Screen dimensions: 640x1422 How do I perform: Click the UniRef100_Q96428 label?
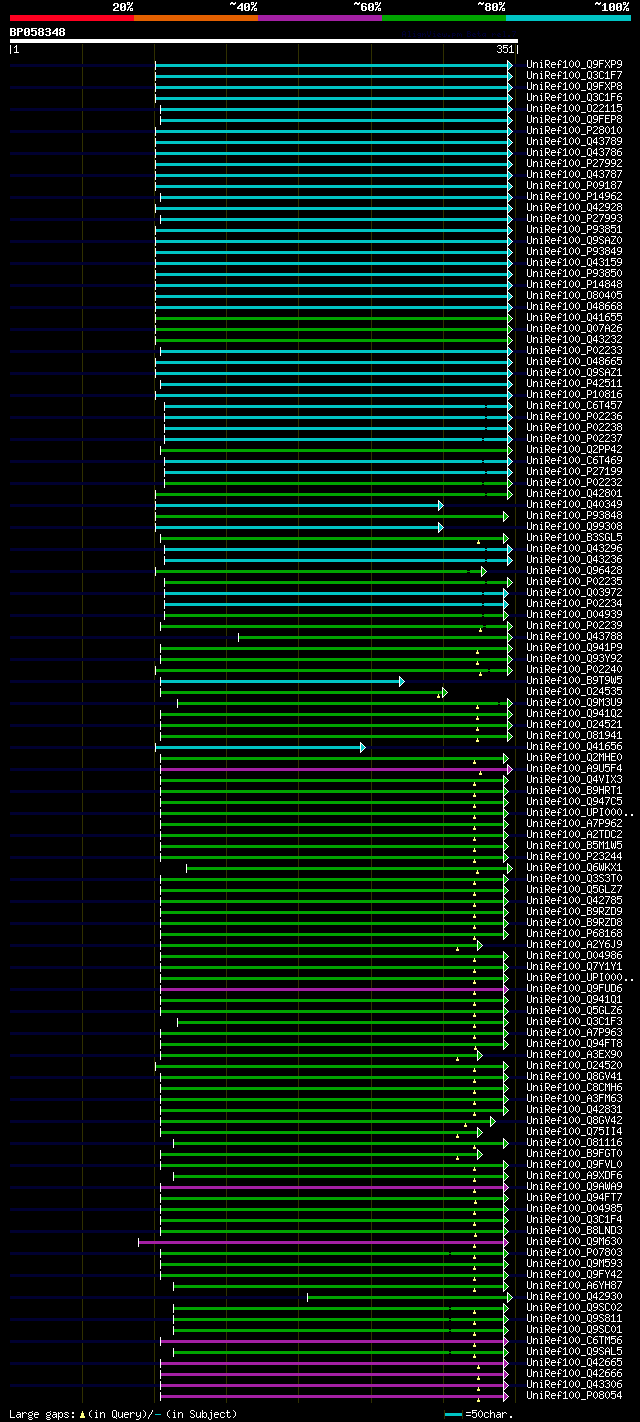574,571
